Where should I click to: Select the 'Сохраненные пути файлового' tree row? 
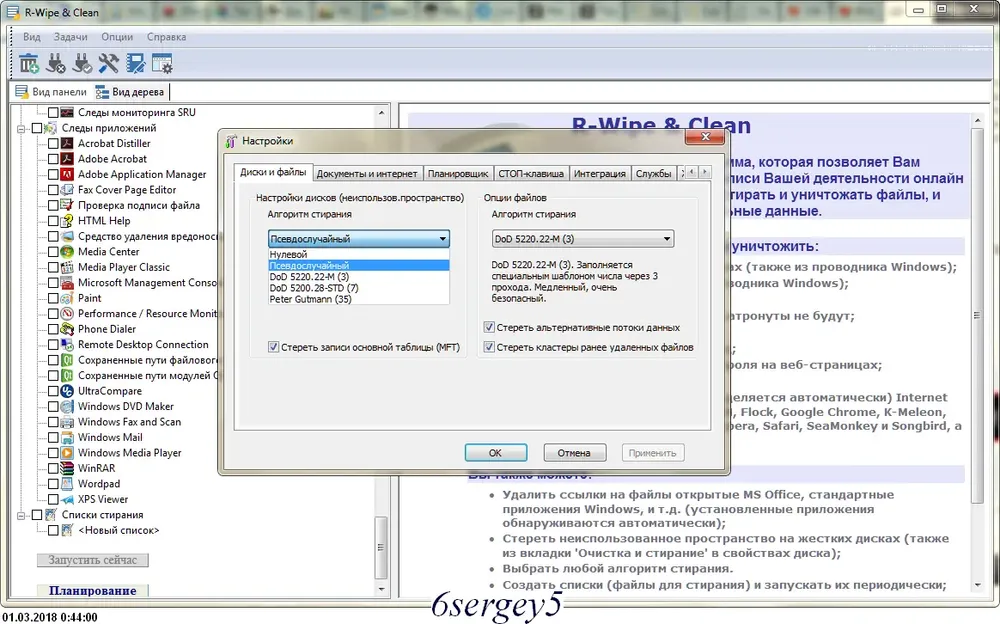click(x=147, y=360)
